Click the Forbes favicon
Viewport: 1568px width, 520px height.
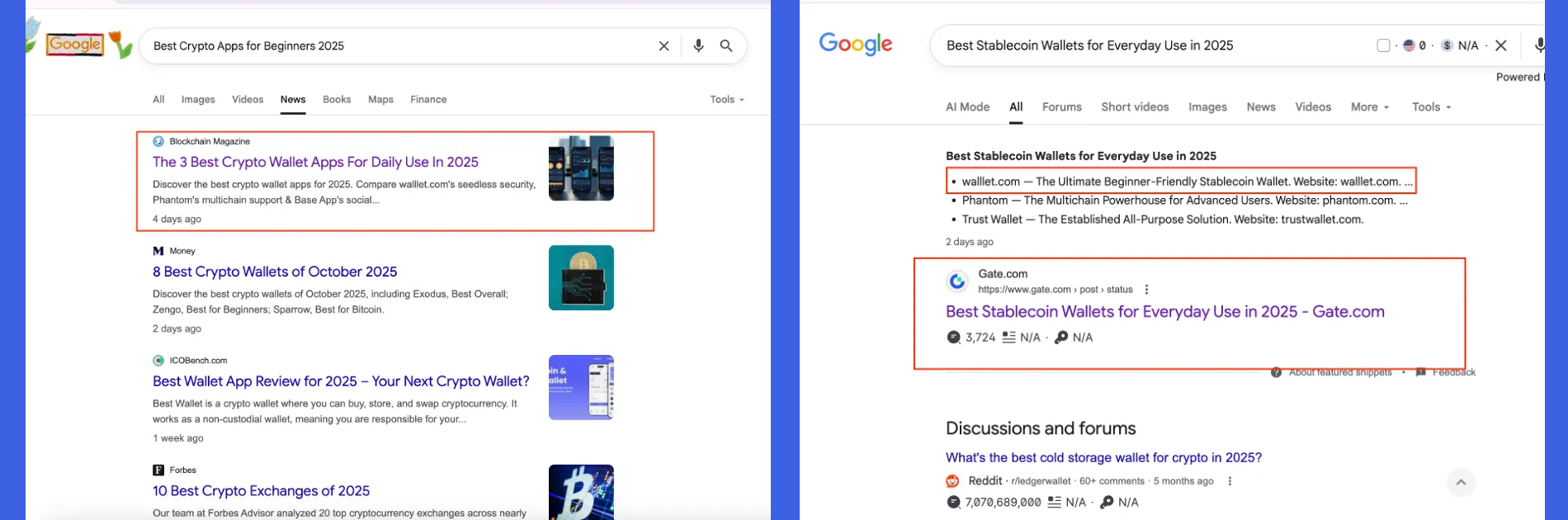(x=158, y=470)
